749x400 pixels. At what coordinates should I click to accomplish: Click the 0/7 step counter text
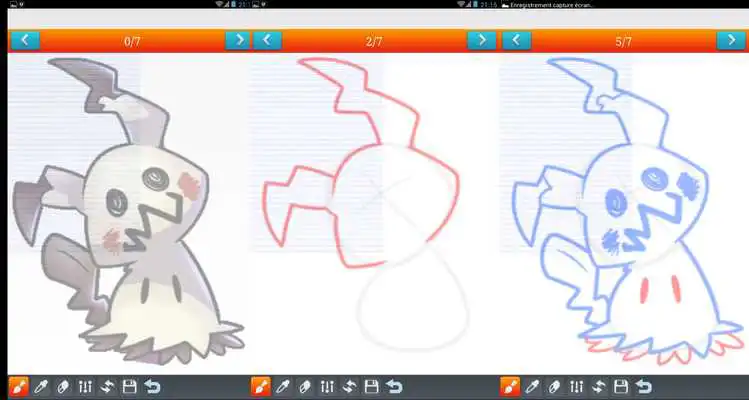click(132, 42)
